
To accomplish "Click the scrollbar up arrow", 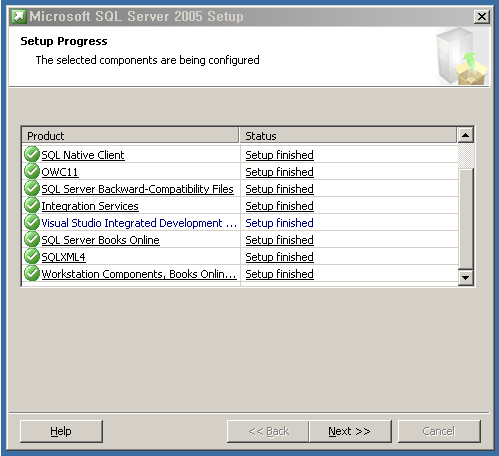I will [466, 135].
